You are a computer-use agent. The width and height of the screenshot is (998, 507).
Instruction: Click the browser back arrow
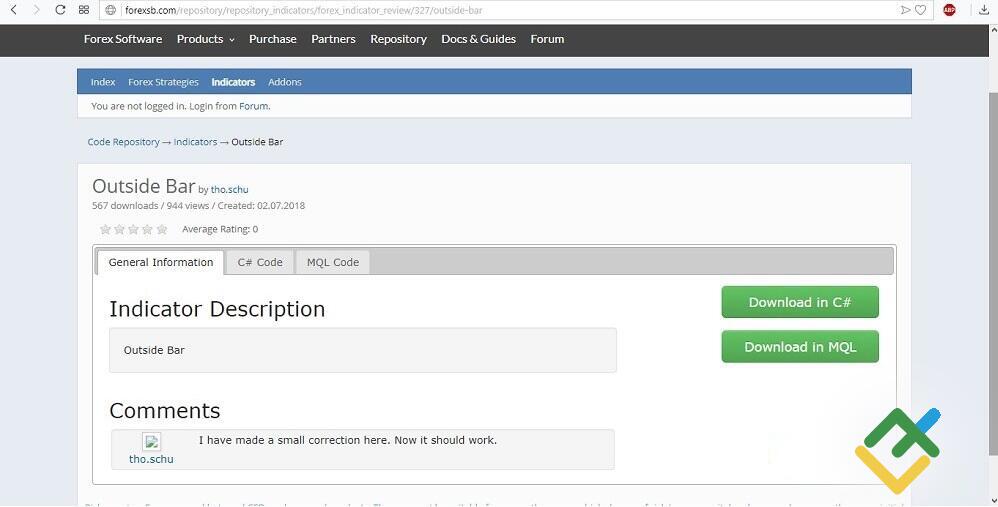(13, 10)
